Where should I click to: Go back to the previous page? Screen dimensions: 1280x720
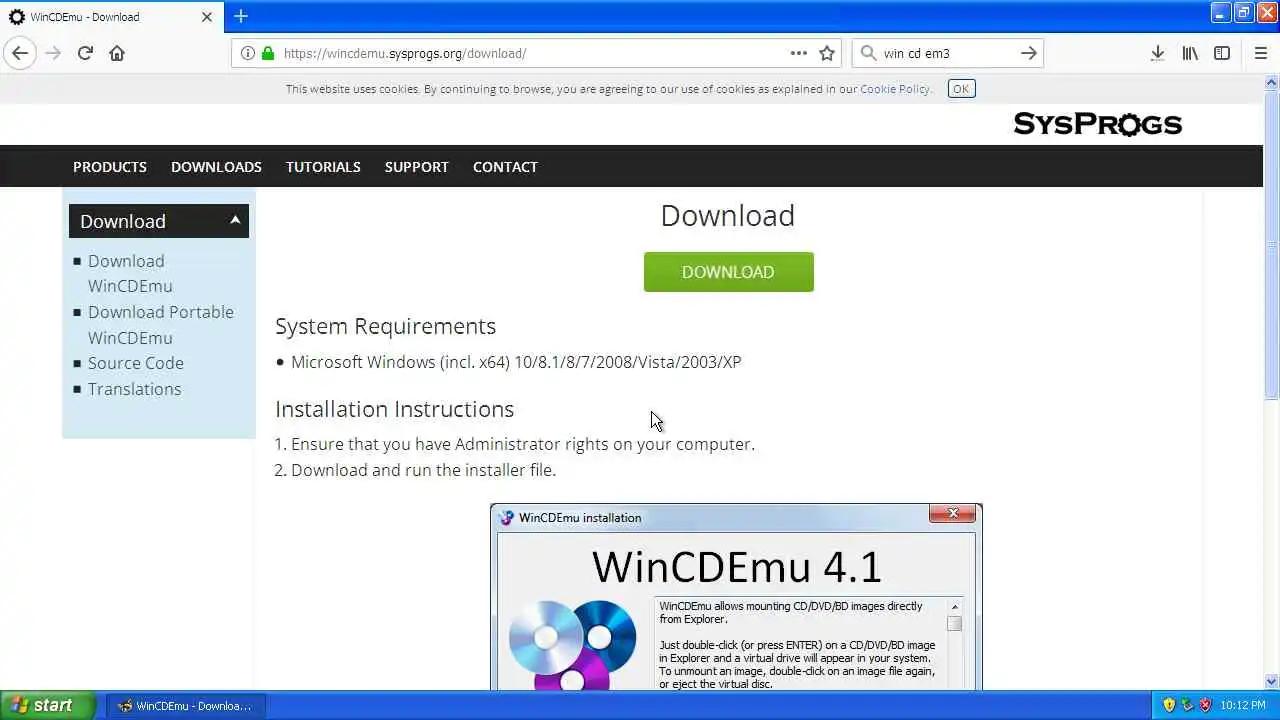(20, 53)
